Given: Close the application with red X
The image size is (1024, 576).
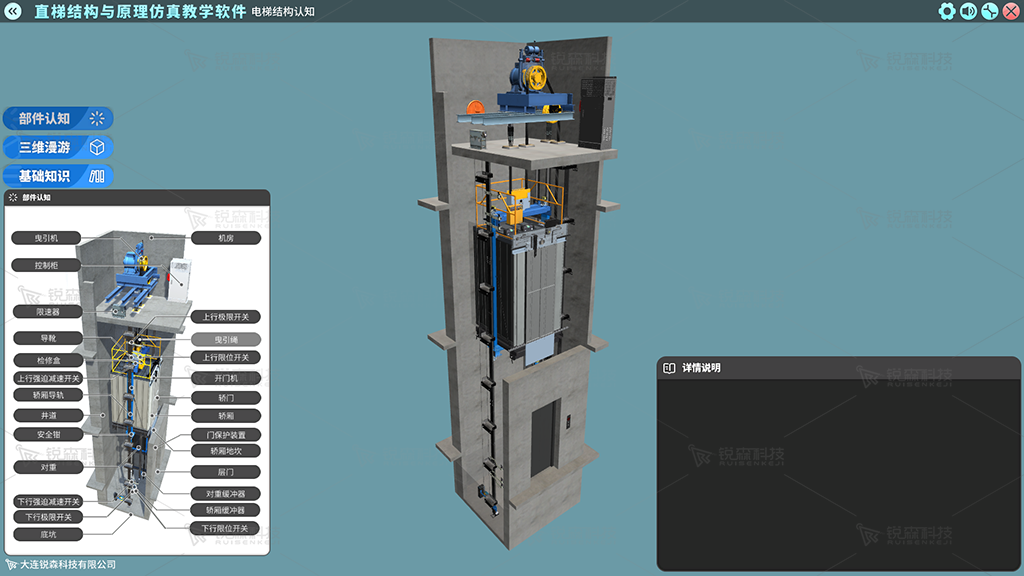Looking at the screenshot, I should pos(1011,11).
